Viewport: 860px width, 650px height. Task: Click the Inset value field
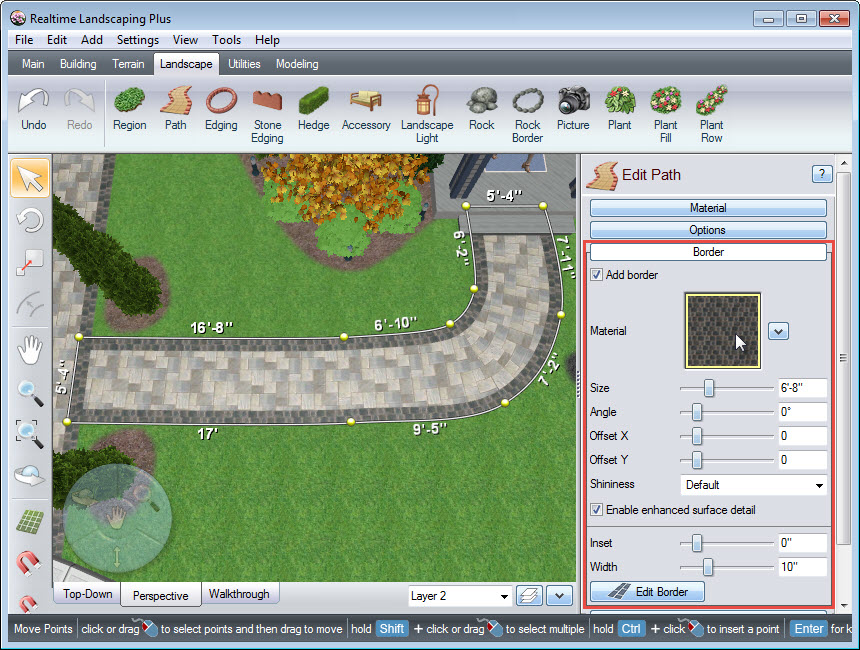(802, 542)
